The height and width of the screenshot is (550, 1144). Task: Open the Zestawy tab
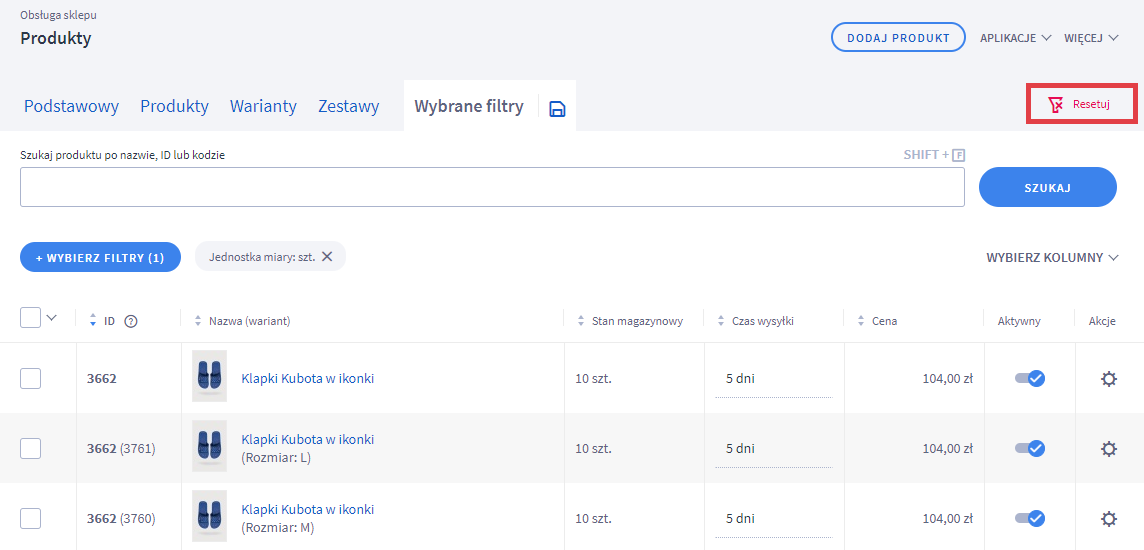pyautogui.click(x=348, y=106)
